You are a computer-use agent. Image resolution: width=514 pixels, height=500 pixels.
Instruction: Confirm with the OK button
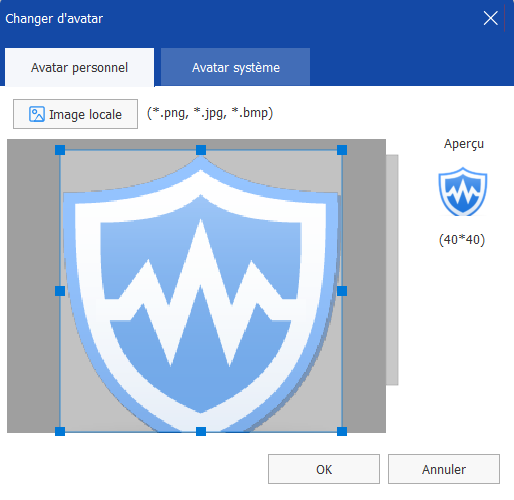click(324, 469)
